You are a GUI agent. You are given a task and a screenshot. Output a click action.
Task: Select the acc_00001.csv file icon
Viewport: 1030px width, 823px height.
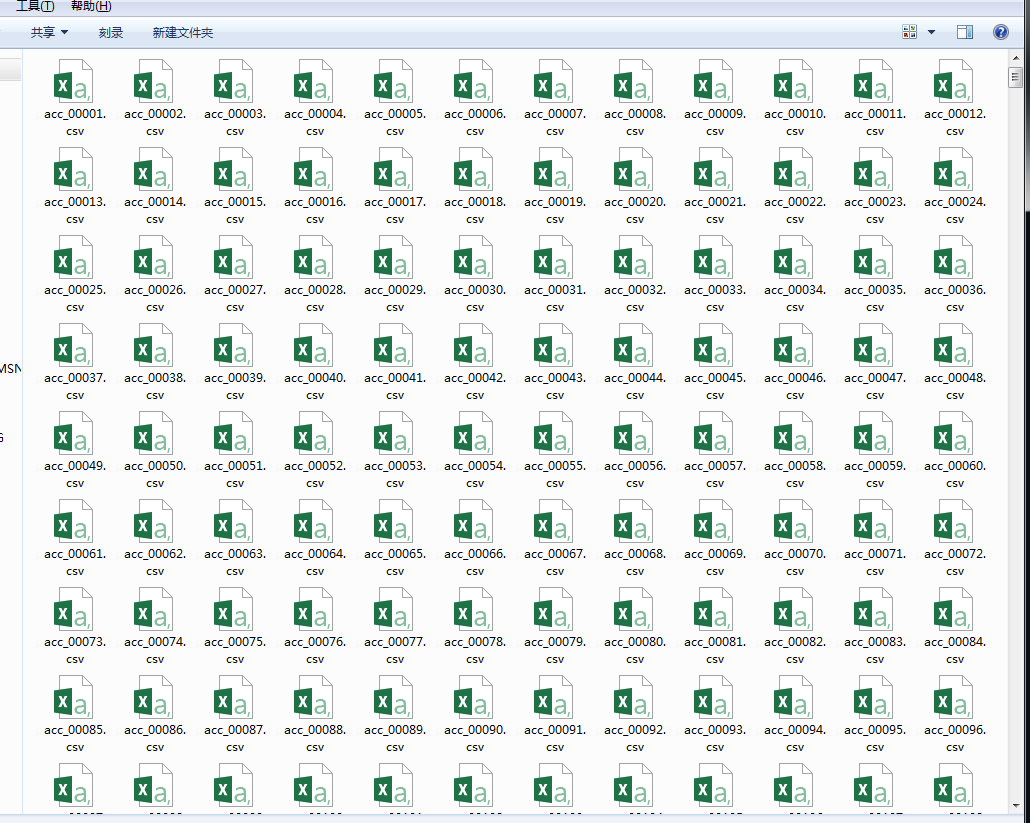[x=74, y=81]
